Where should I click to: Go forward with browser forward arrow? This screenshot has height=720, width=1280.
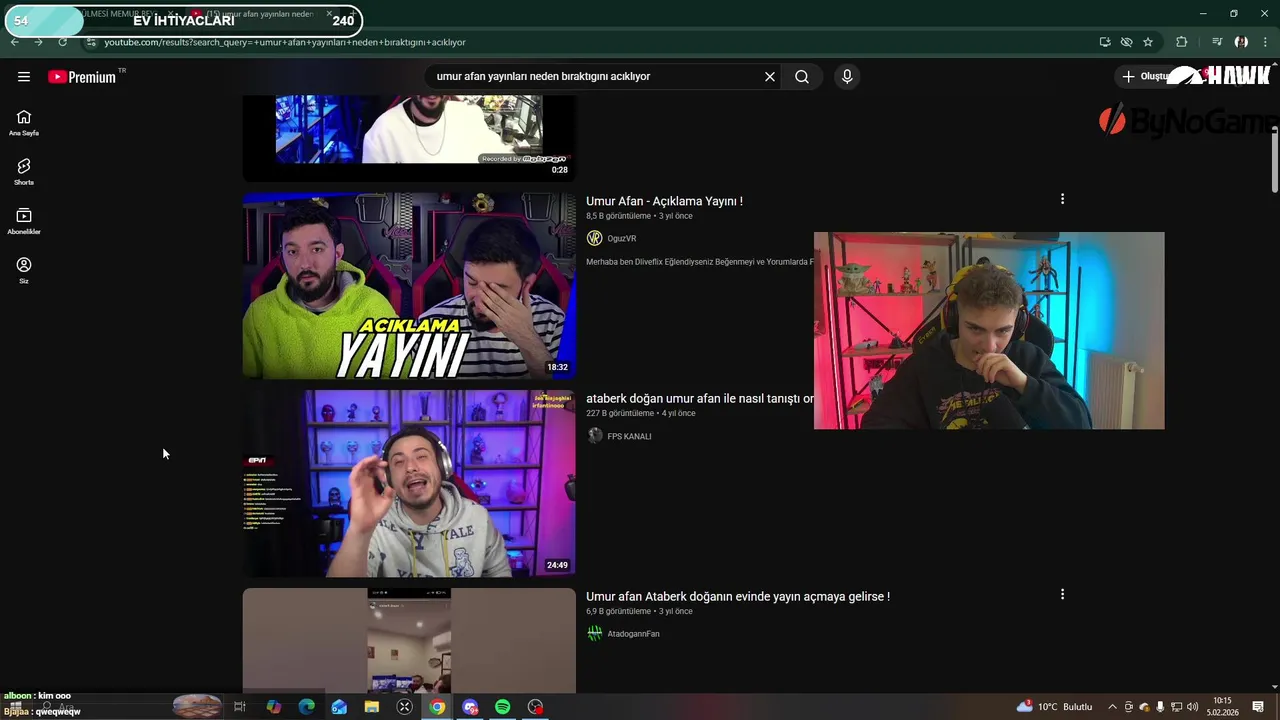point(38,42)
